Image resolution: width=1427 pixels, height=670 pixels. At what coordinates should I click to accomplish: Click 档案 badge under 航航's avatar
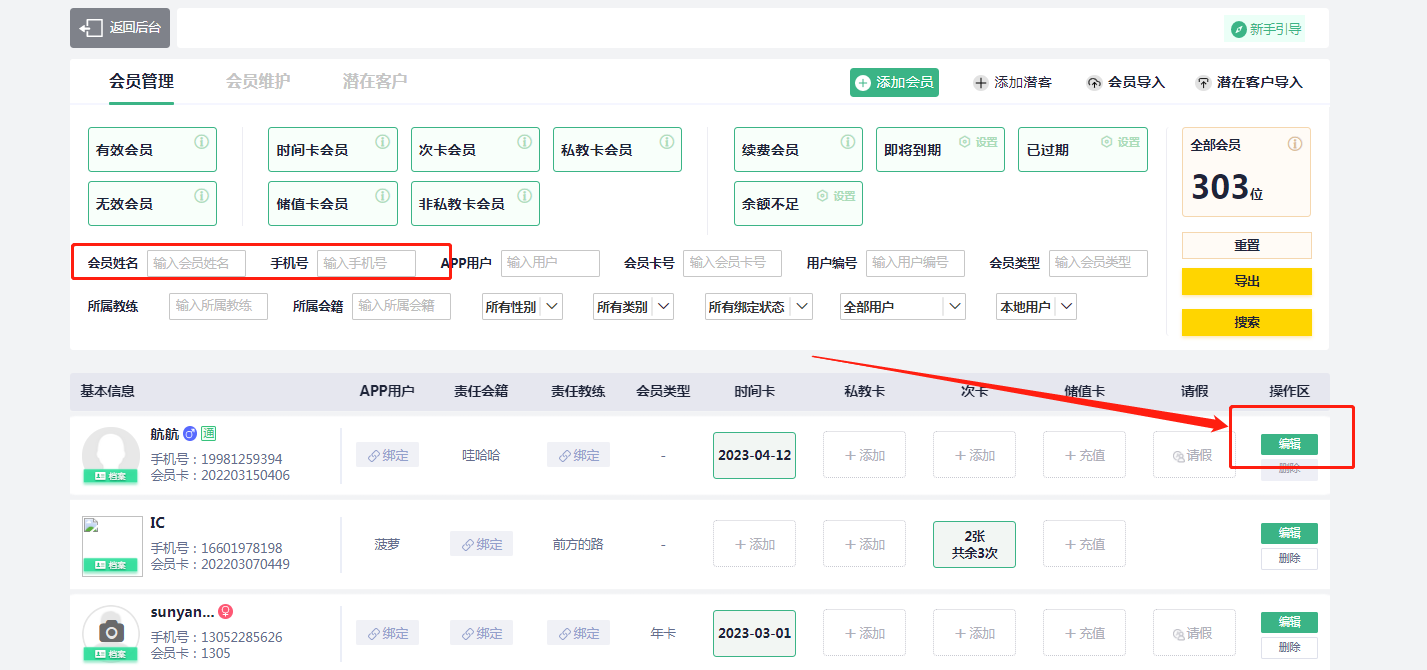click(110, 476)
